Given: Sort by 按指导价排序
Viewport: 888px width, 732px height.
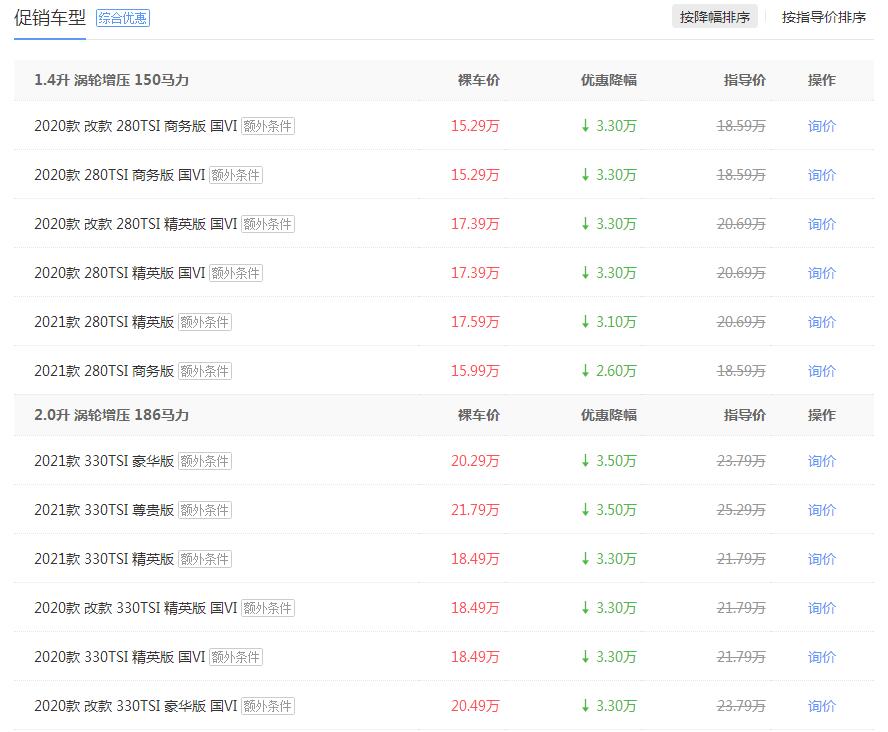Looking at the screenshot, I should 823,18.
